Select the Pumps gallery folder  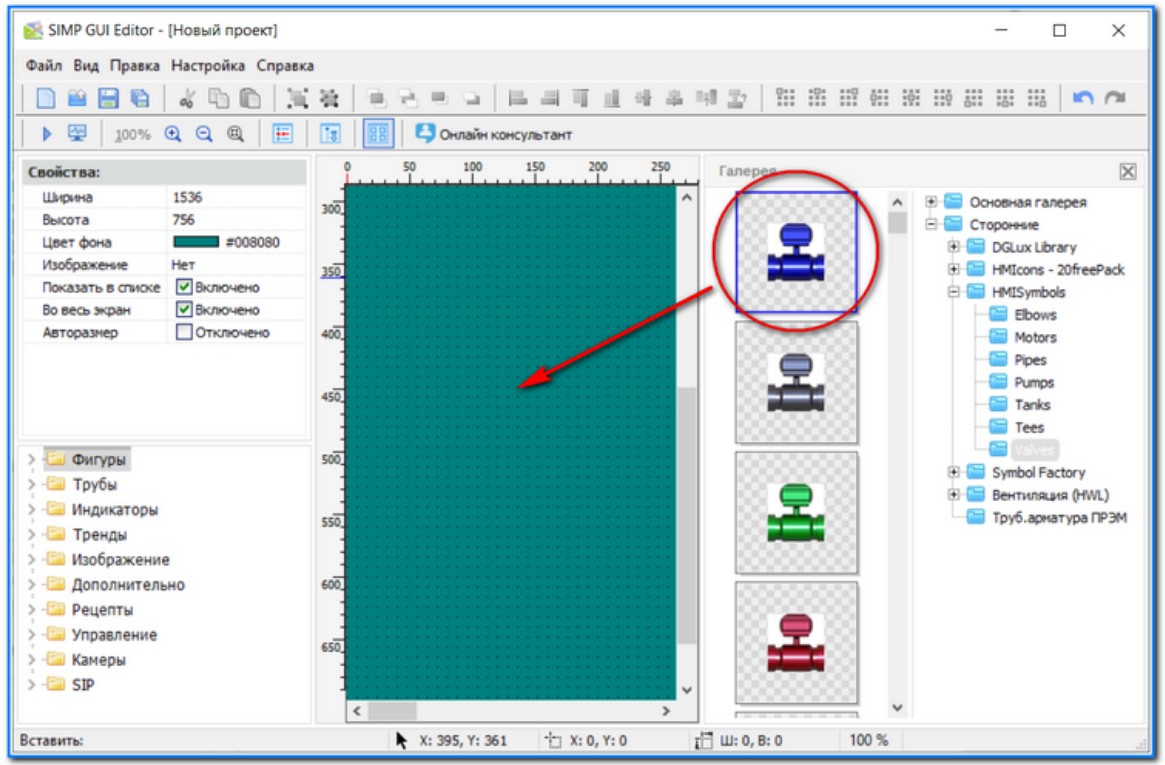click(1022, 382)
